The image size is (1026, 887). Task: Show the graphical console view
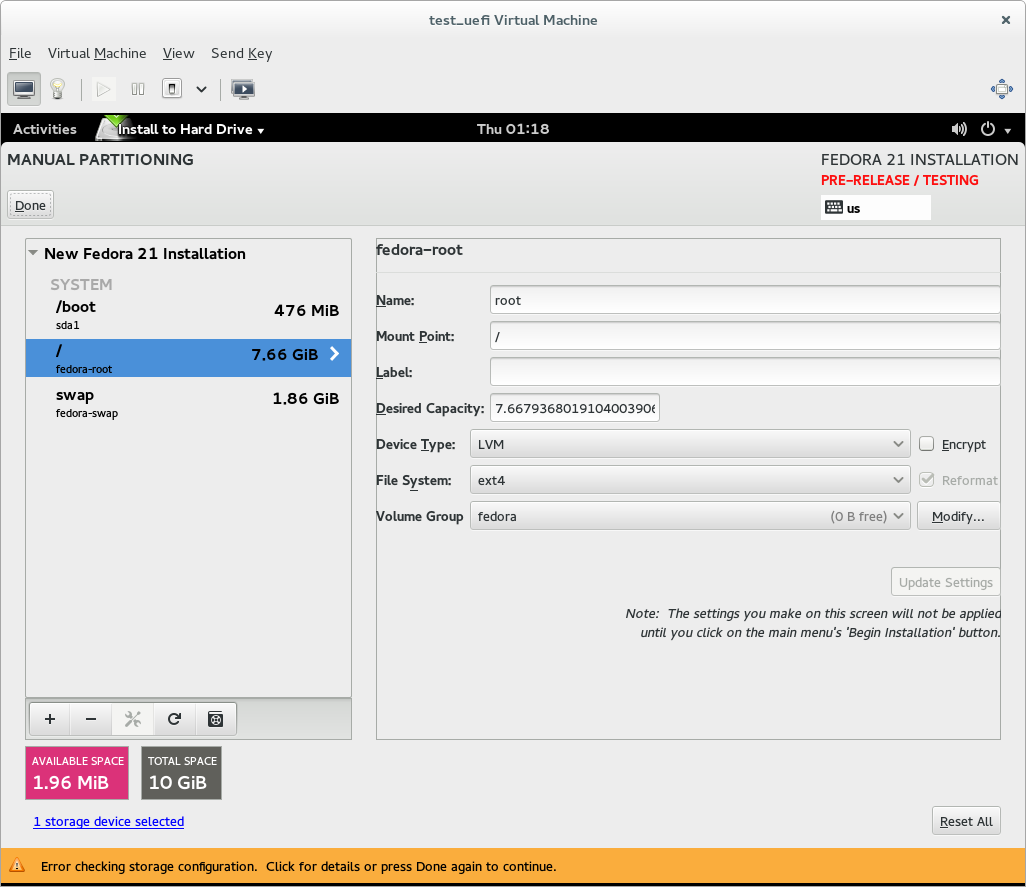tap(24, 89)
